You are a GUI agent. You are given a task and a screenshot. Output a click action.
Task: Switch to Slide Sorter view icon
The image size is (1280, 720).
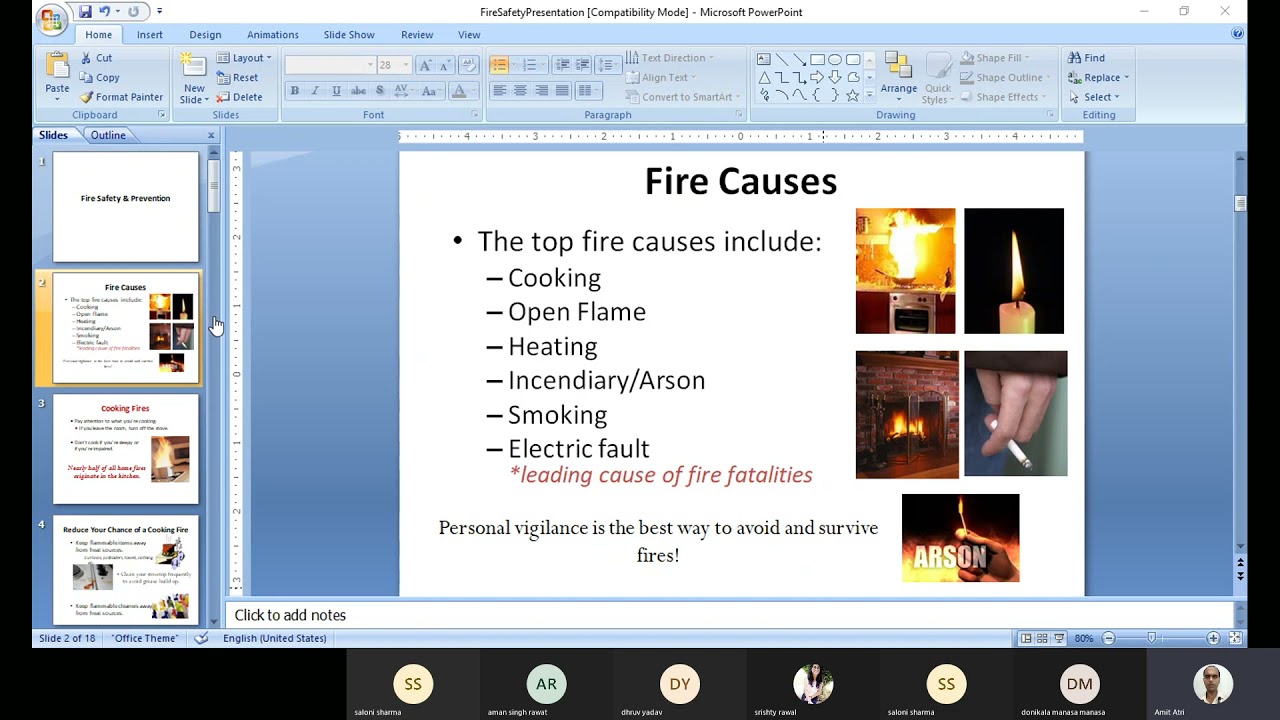pos(1040,637)
